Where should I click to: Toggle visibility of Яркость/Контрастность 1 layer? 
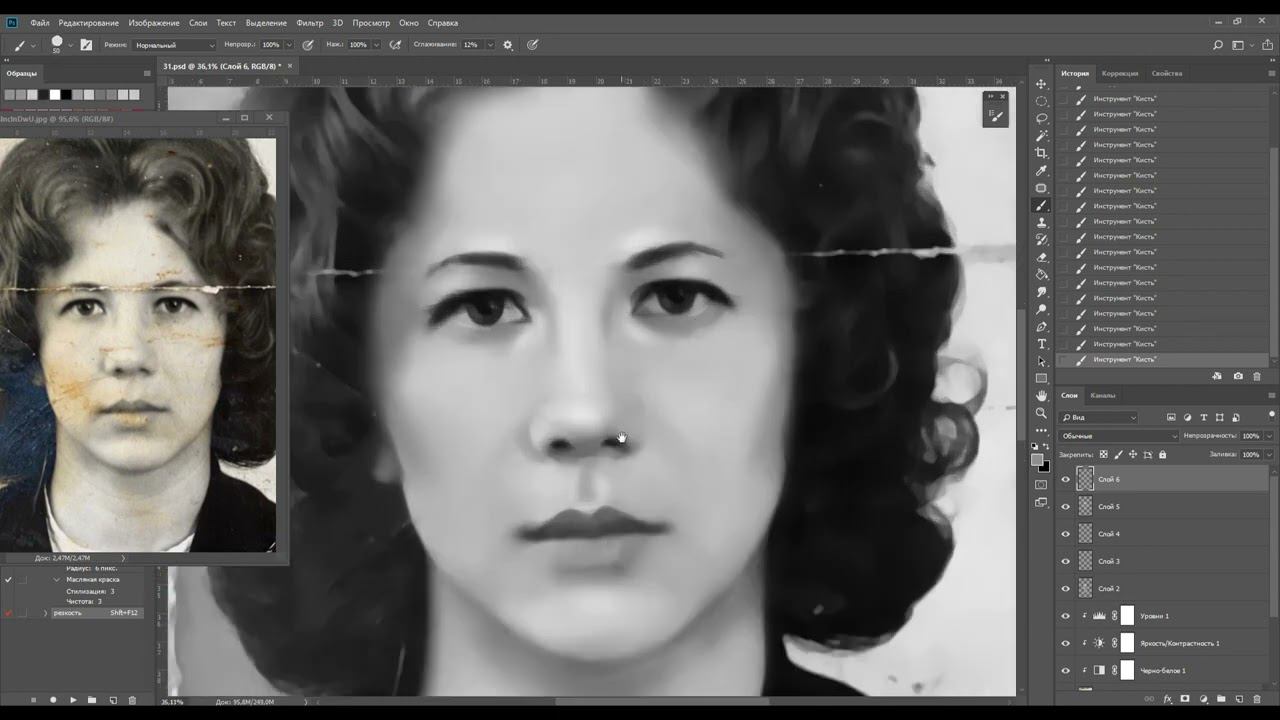(x=1065, y=643)
